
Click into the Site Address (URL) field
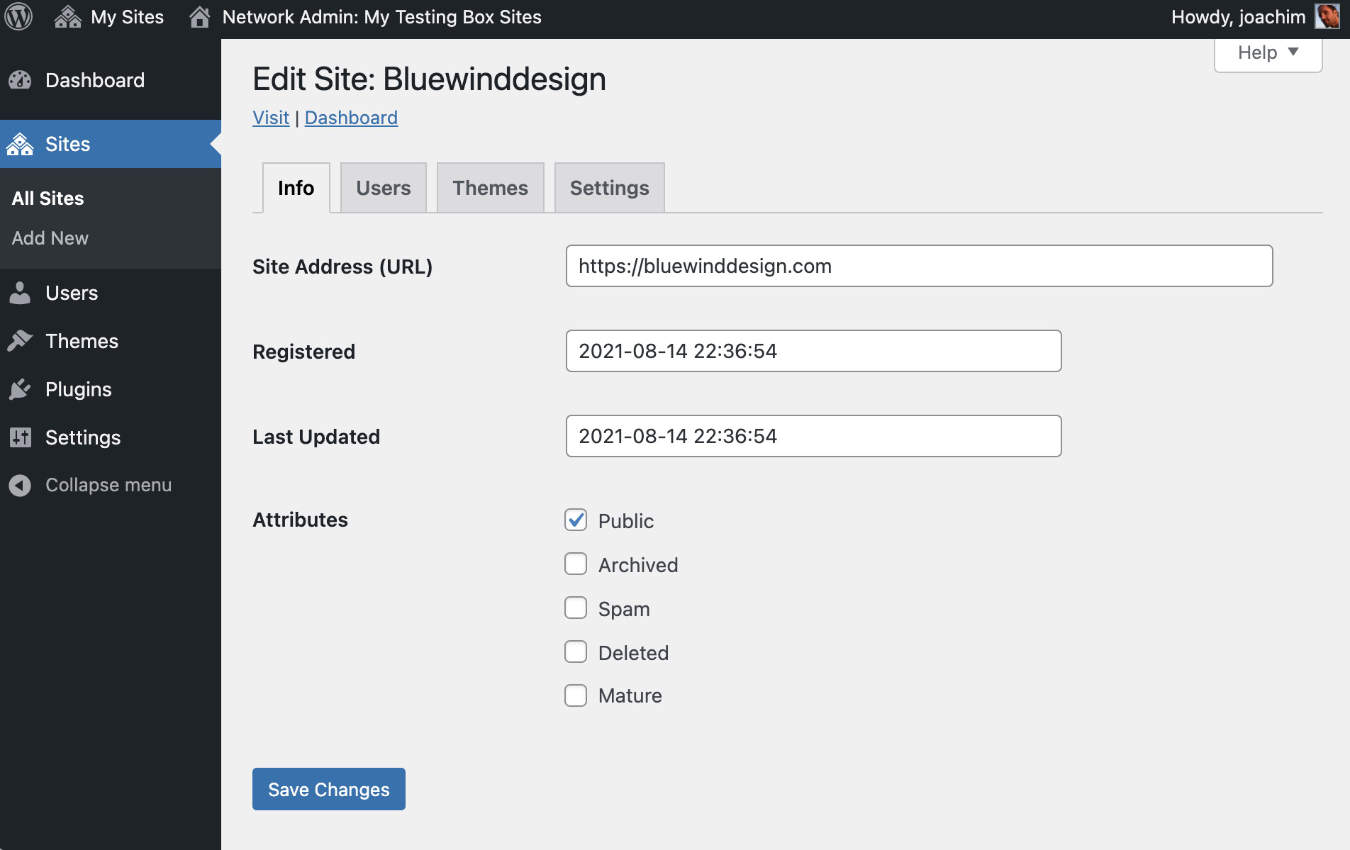(x=919, y=266)
